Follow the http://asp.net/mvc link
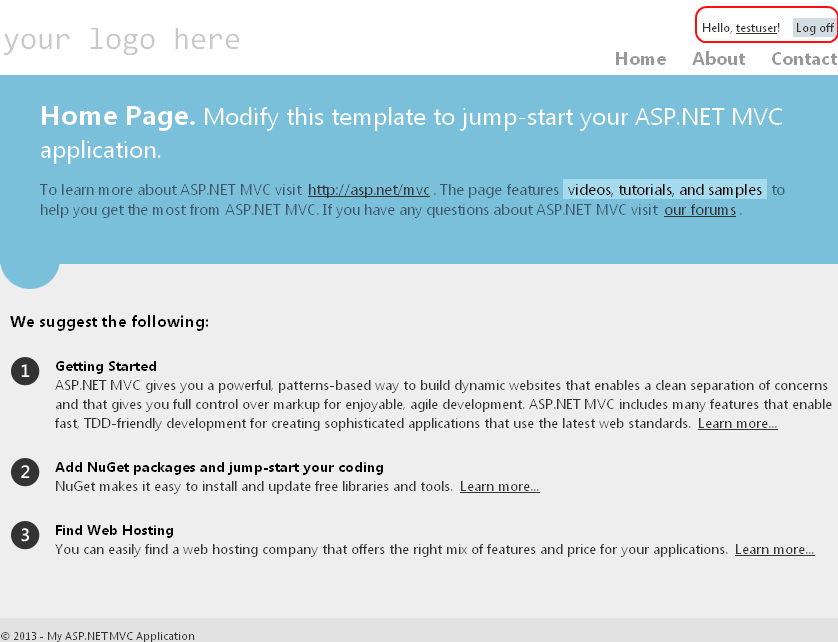 point(368,190)
